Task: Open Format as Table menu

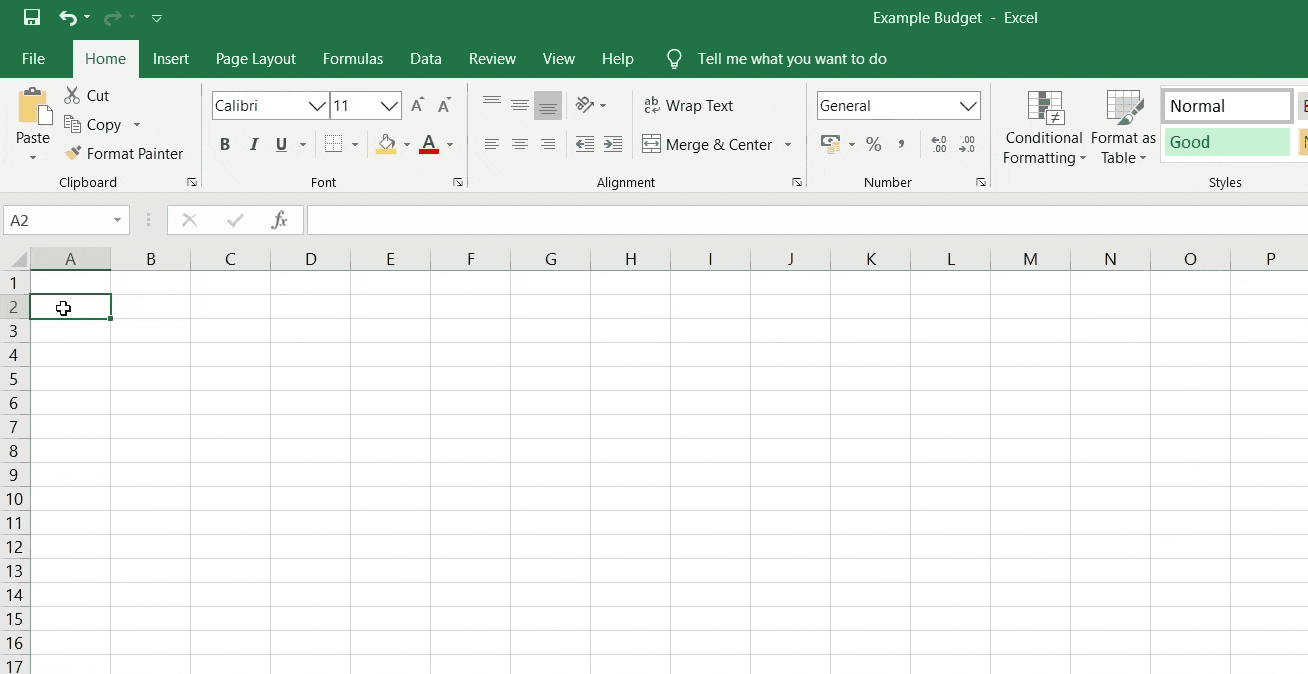Action: click(x=1123, y=128)
